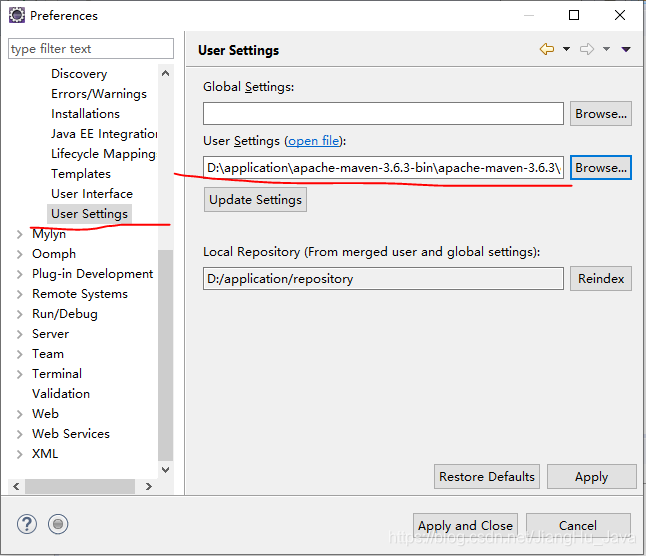Click the Apply button
This screenshot has height=556, width=646.
pyautogui.click(x=592, y=477)
